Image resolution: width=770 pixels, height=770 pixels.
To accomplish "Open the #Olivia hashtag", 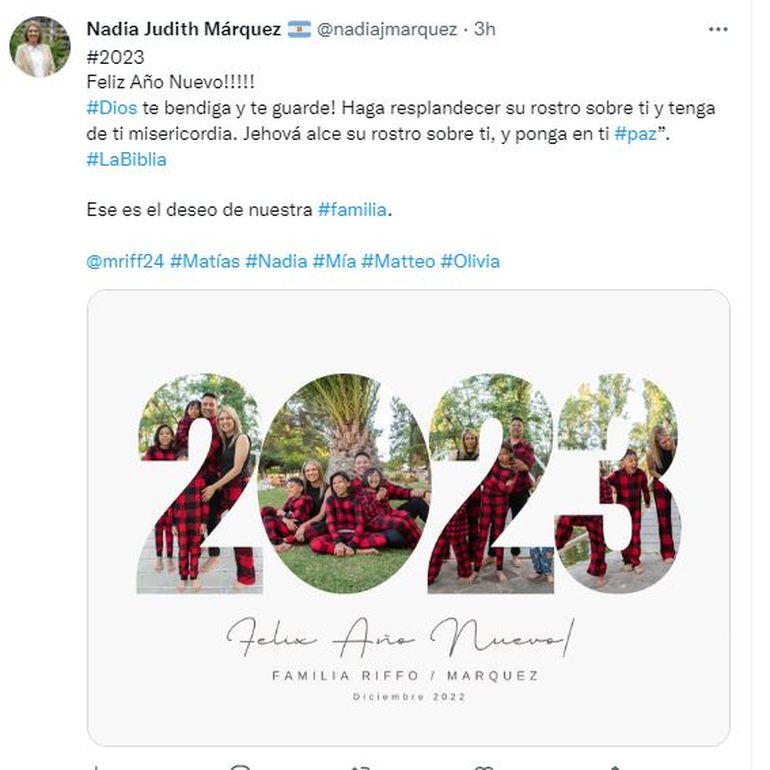I will [x=470, y=262].
